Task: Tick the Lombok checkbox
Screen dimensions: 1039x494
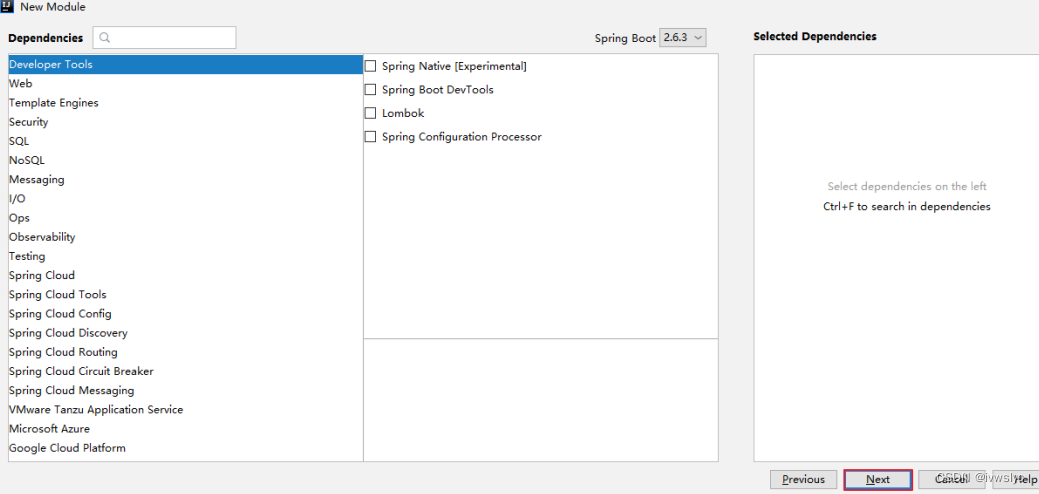Action: [x=370, y=113]
